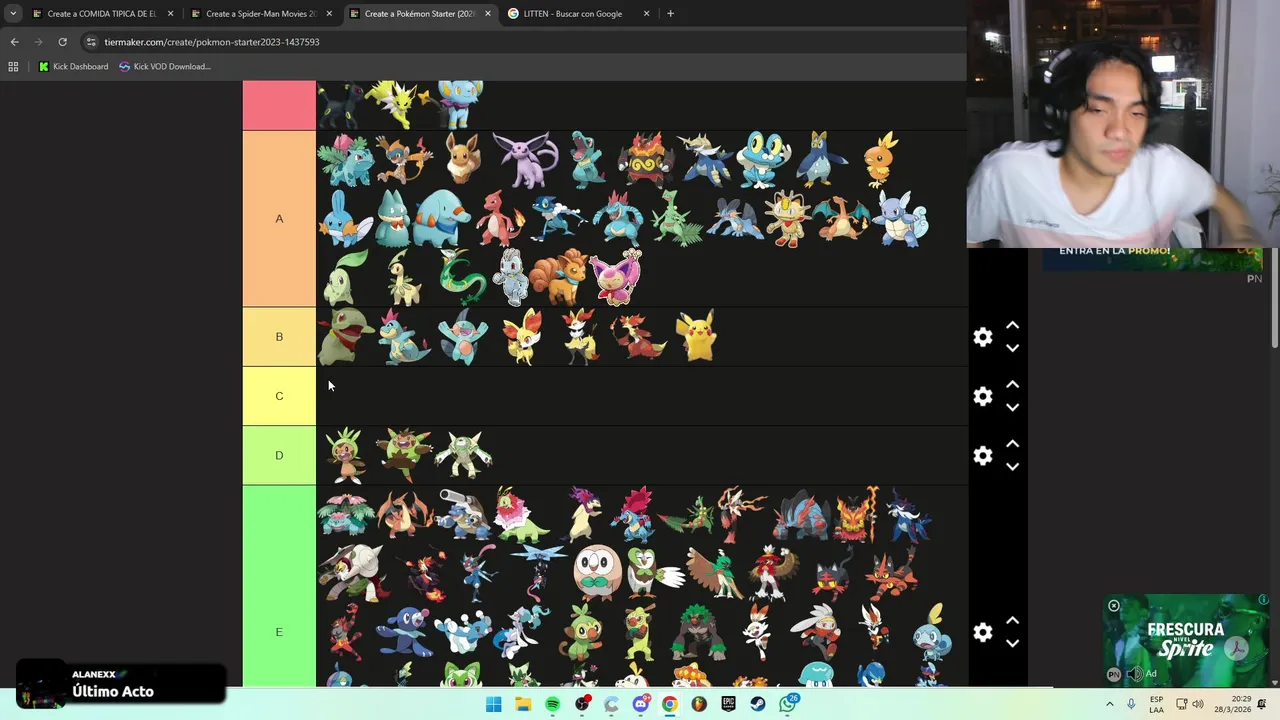Move tier C up with arrow
The height and width of the screenshot is (720, 1280).
[1012, 384]
